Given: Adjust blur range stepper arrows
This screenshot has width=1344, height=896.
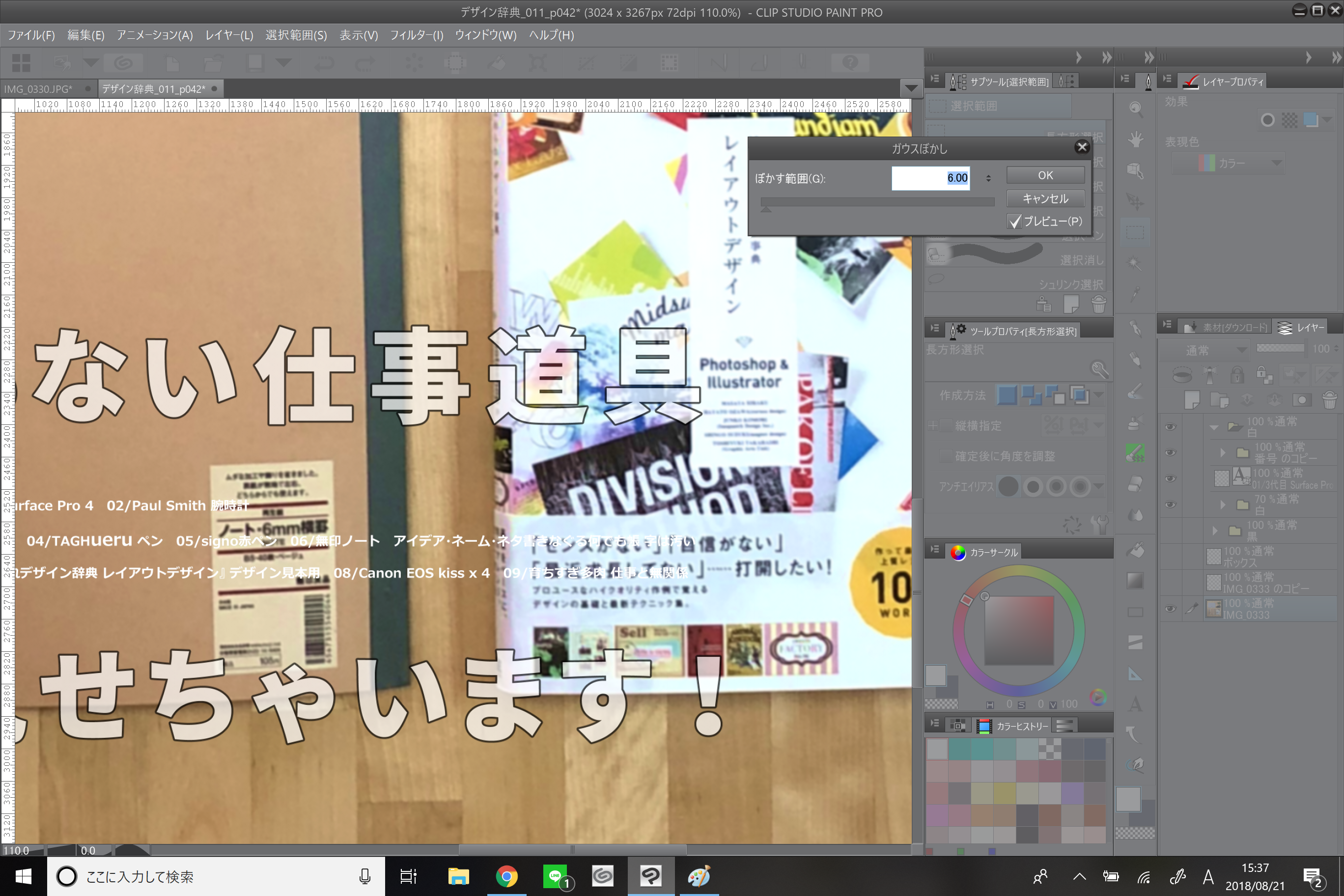Looking at the screenshot, I should (x=988, y=178).
